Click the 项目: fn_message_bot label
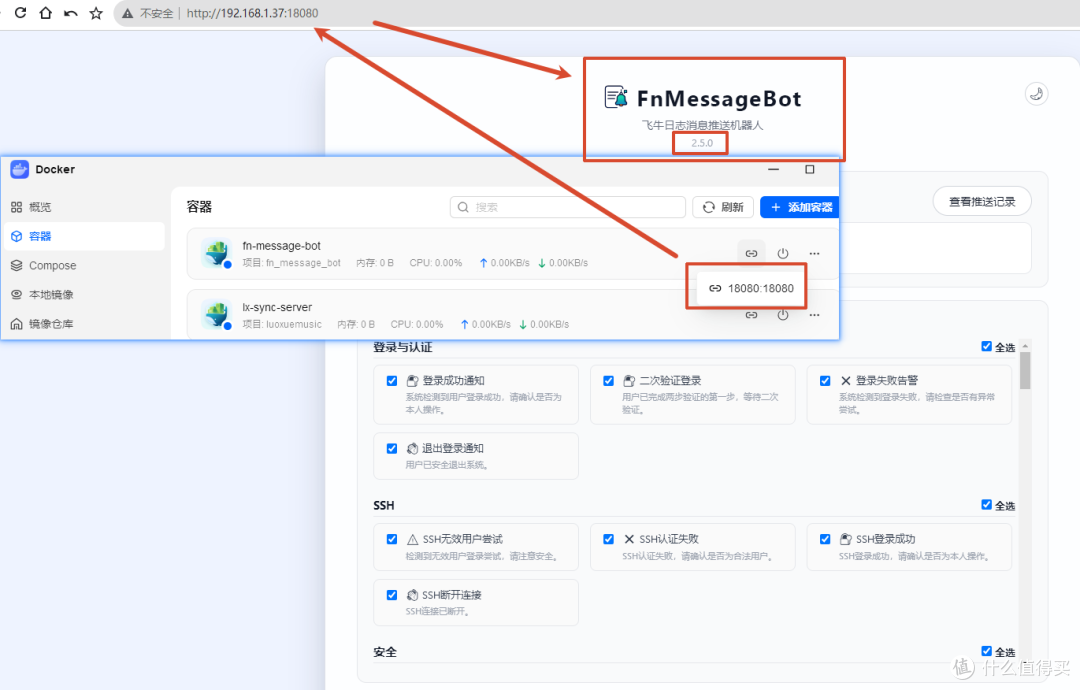 pyautogui.click(x=291, y=263)
